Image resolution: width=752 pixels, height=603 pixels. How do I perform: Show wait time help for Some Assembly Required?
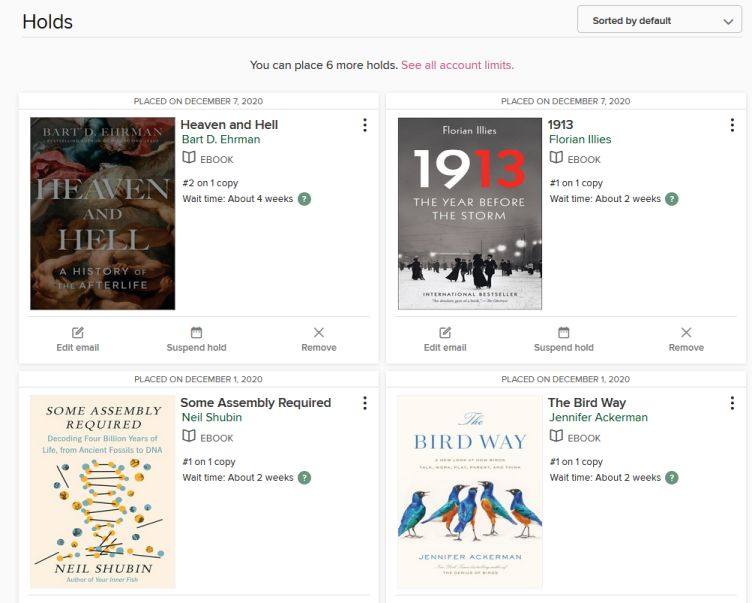pos(304,477)
